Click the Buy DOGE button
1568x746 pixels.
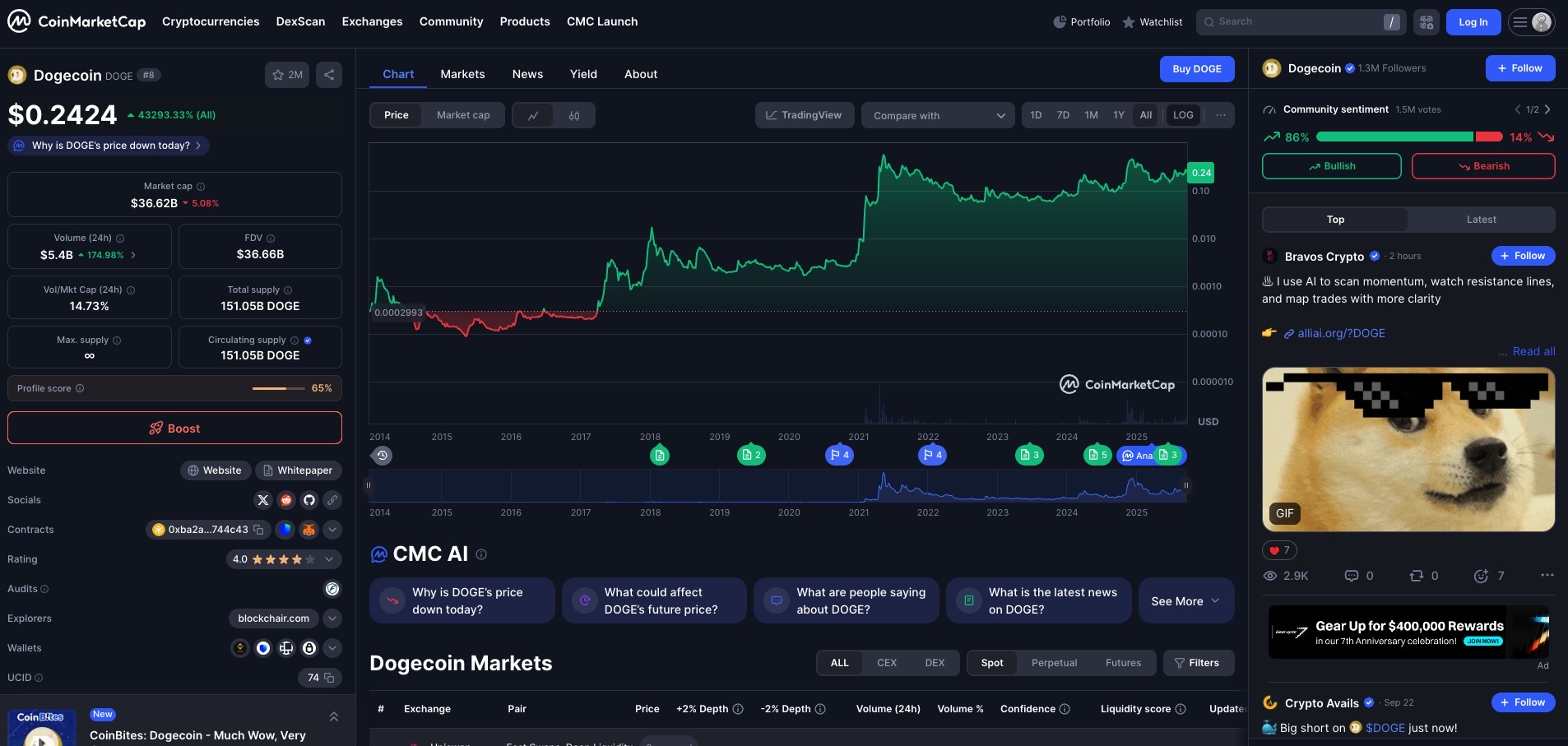click(x=1196, y=69)
